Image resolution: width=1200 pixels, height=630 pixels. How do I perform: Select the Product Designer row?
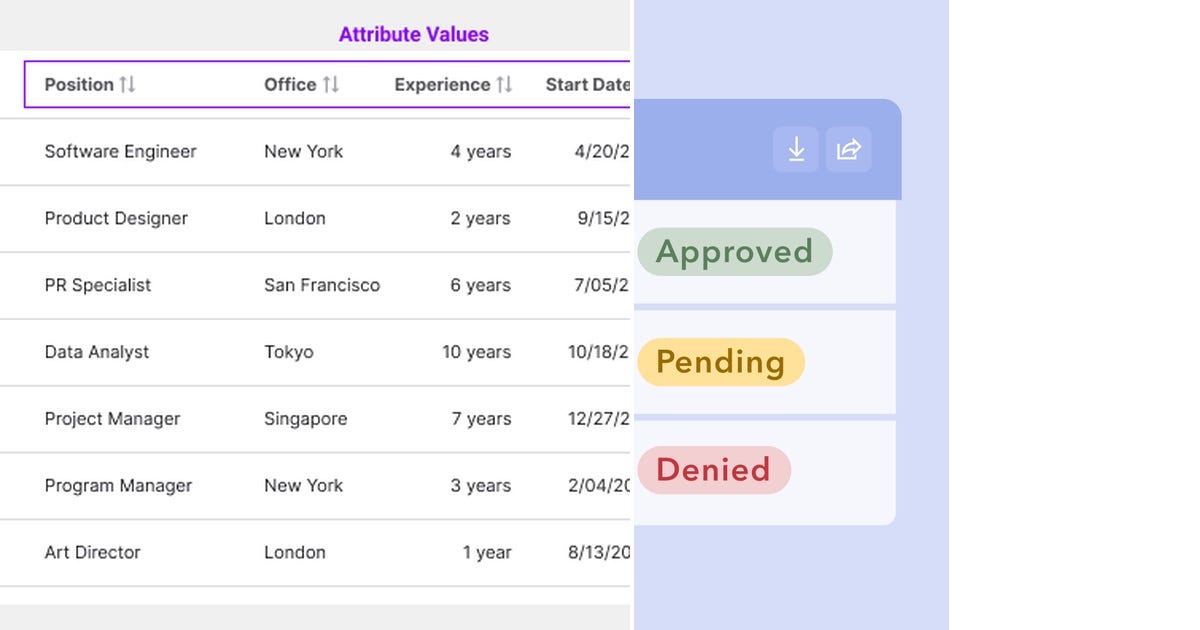315,219
